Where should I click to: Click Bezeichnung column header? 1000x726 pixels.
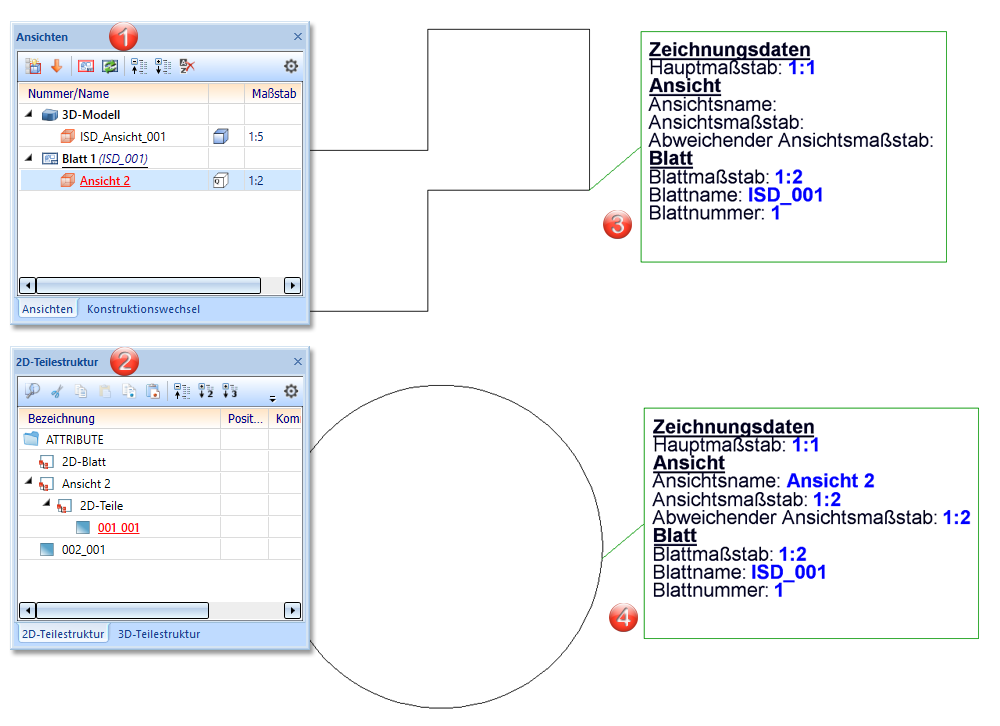[120, 419]
